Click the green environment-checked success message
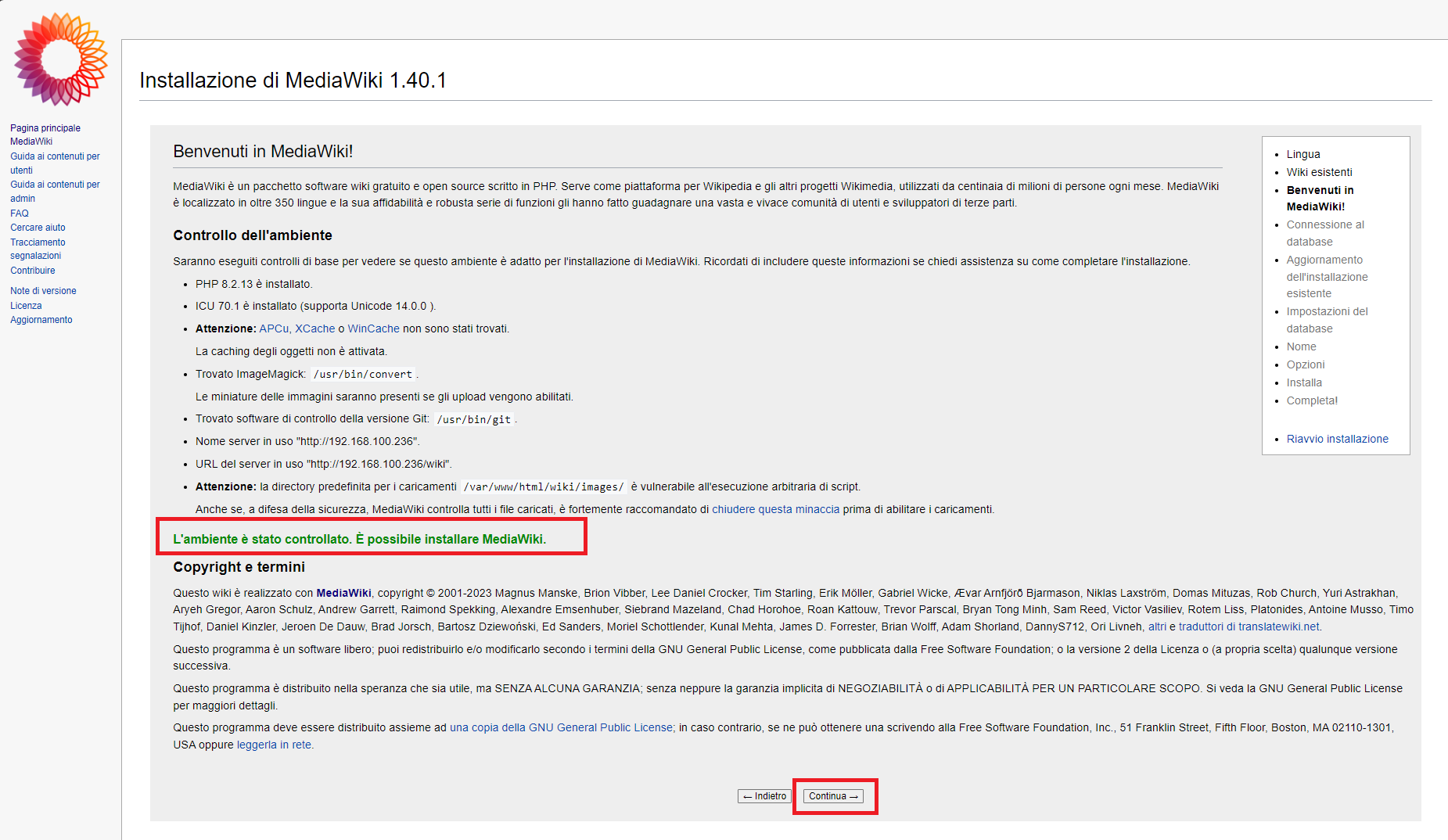This screenshot has height=840, width=1448. point(359,539)
